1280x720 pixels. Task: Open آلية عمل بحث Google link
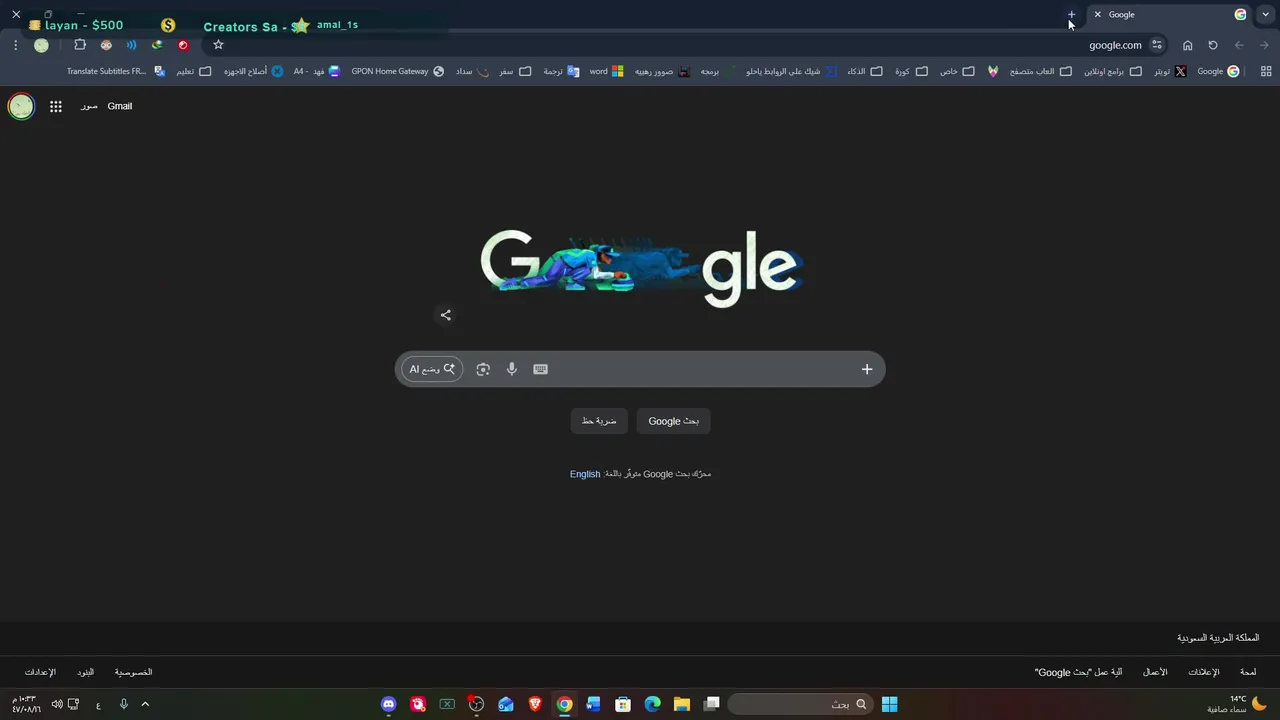click(x=1078, y=672)
